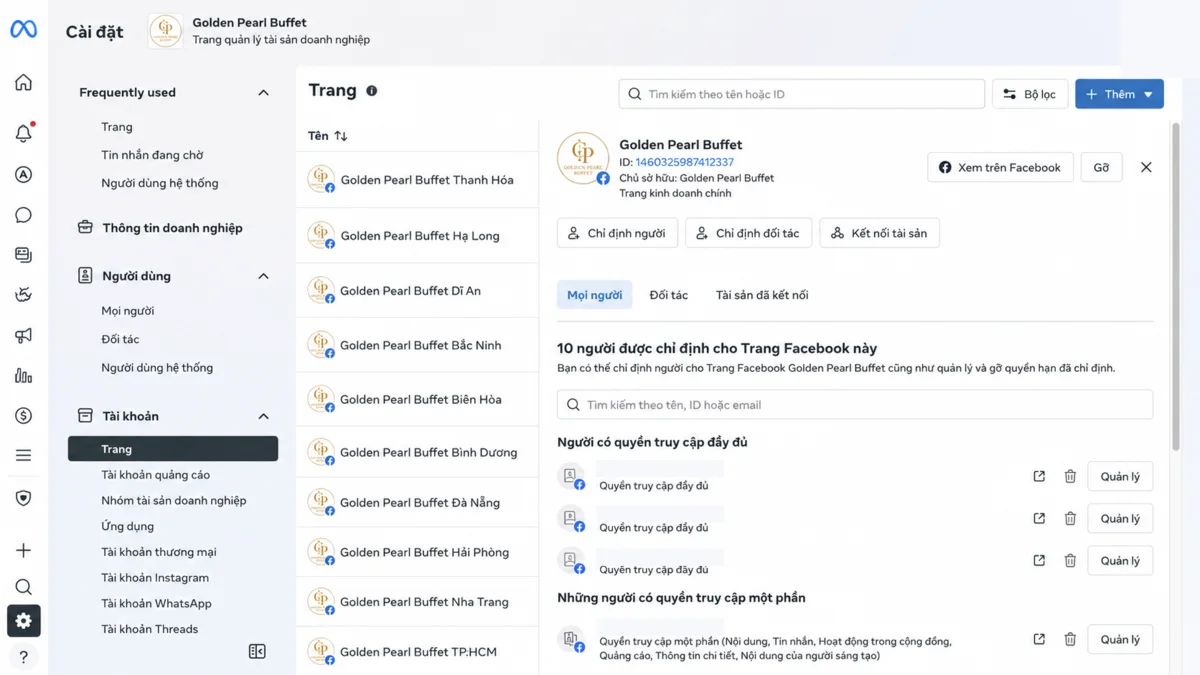
Task: Open the Ads Manager compass icon
Action: click(24, 174)
